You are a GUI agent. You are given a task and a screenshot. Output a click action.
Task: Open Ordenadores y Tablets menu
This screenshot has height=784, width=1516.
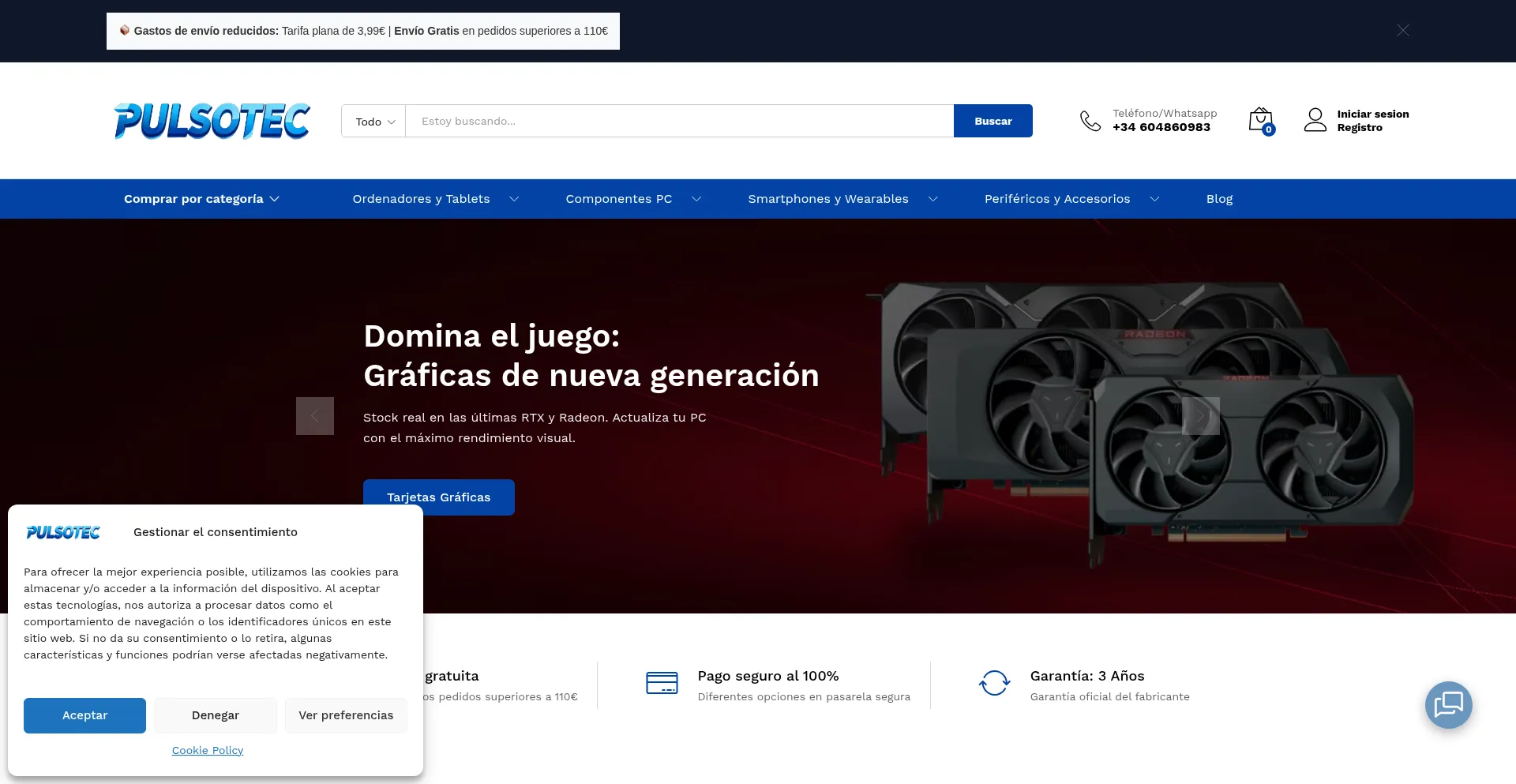[421, 199]
